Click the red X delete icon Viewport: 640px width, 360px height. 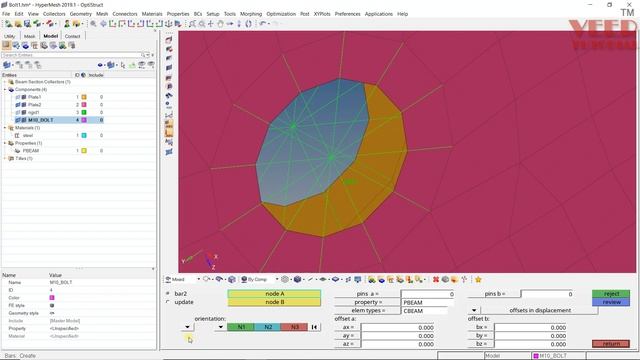coord(436,279)
